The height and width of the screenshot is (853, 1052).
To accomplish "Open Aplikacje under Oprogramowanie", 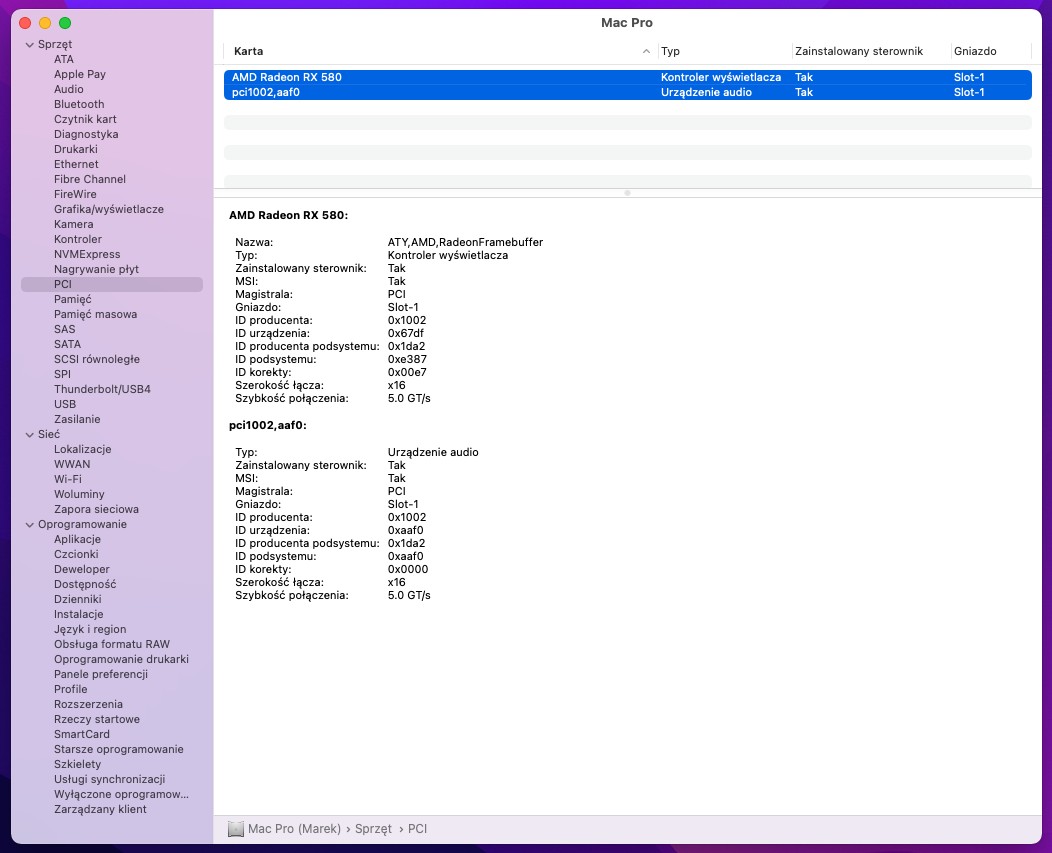I will pyautogui.click(x=77, y=540).
